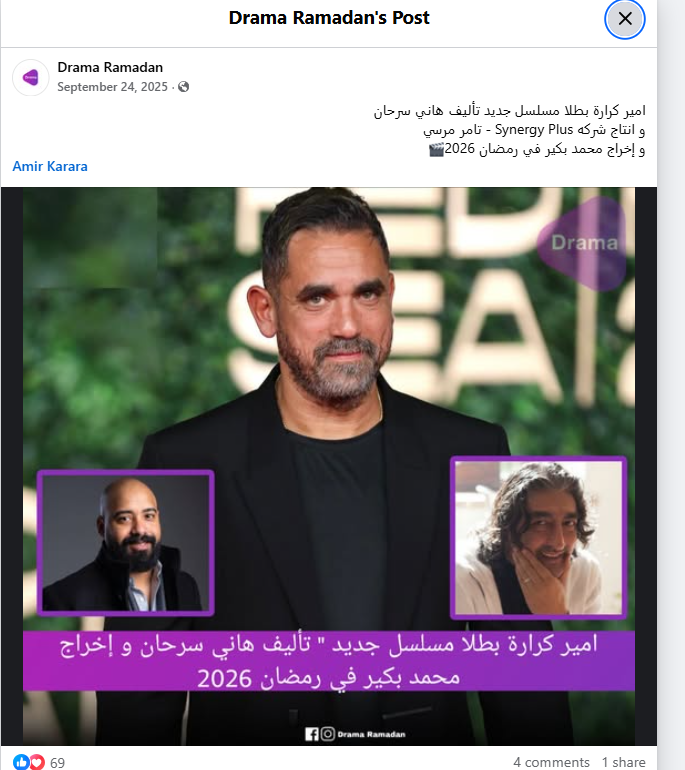Click the bald bearded man's inset photo
Viewport: 685px width, 770px height.
(126, 543)
